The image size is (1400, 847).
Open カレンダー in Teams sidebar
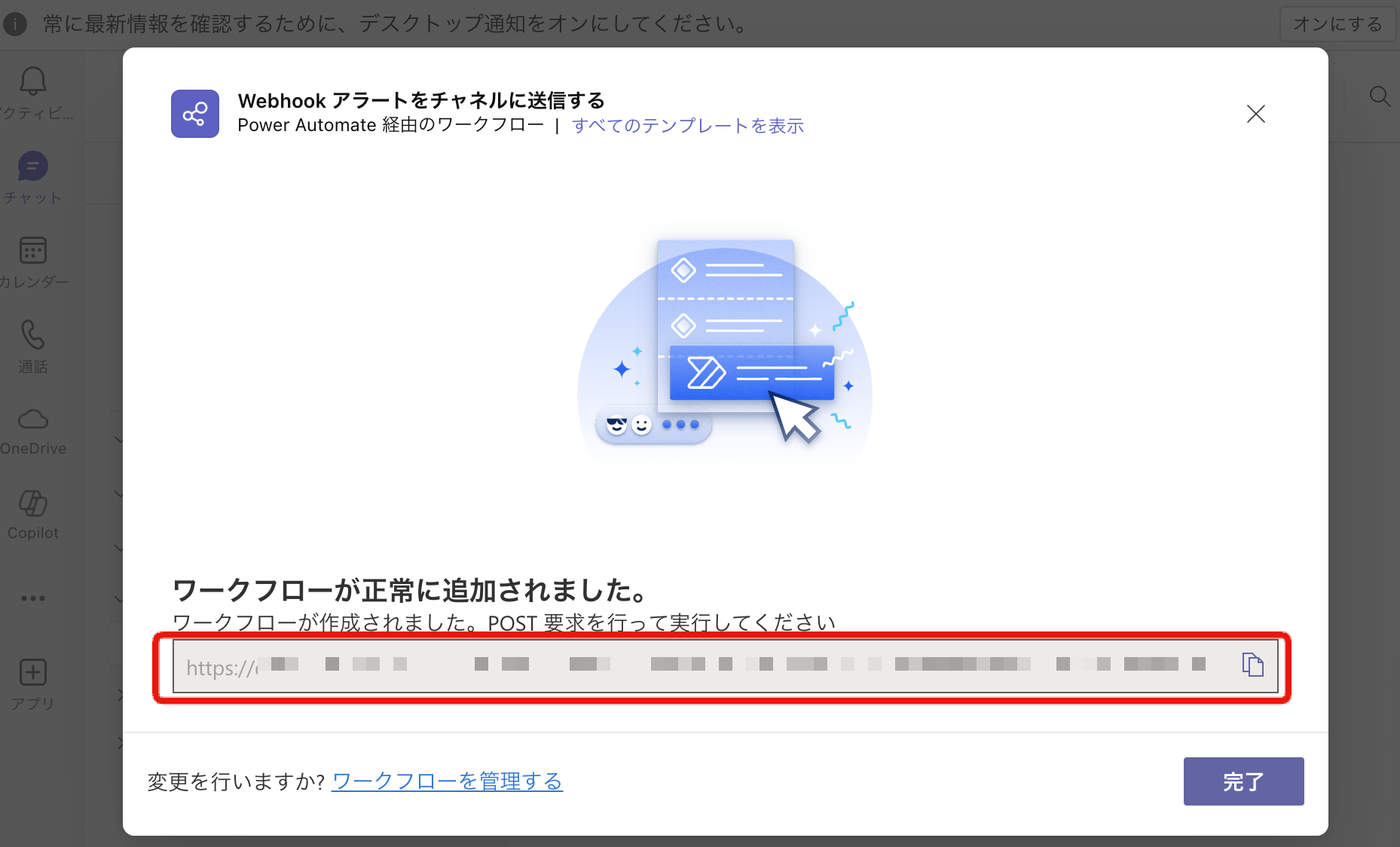[x=33, y=261]
